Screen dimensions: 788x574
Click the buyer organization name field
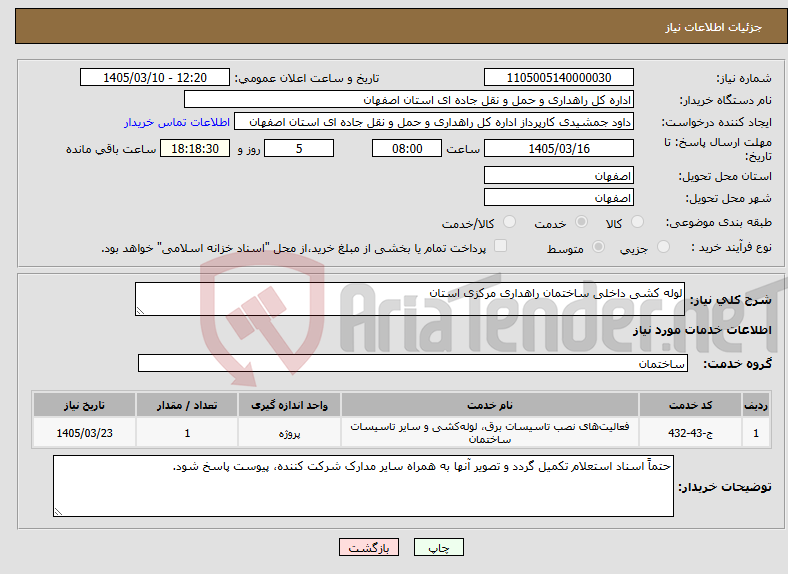tap(409, 100)
